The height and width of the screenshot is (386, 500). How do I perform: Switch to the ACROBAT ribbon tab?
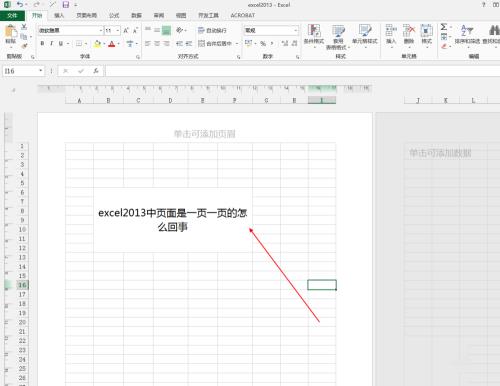click(x=243, y=15)
